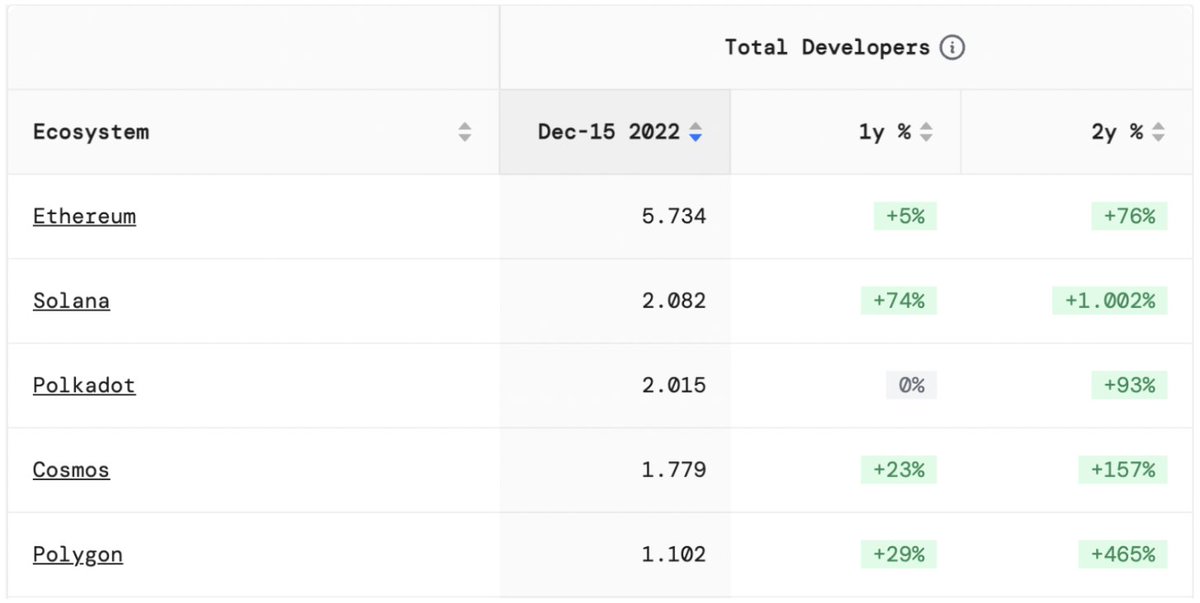
Task: Click Polygon's +465% two-year badge
Action: pos(1123,554)
